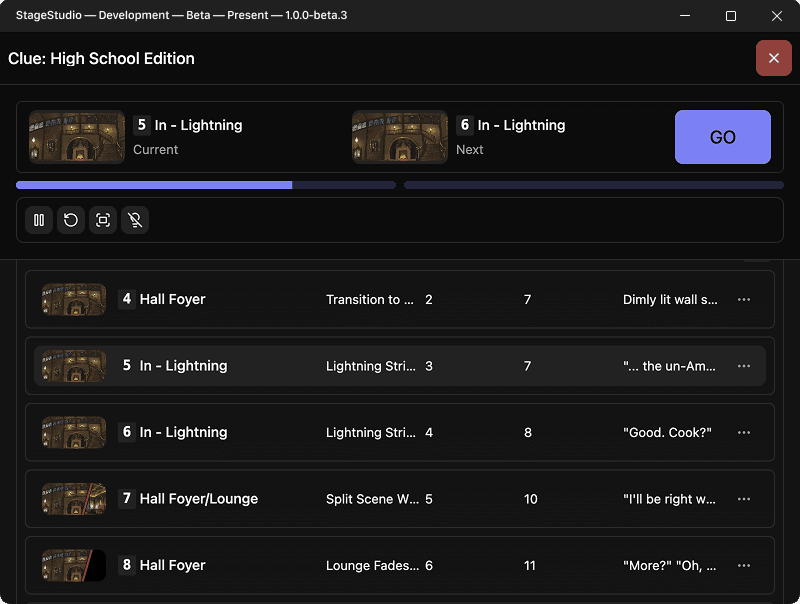The image size is (800, 604).
Task: Minimize the StageStudio window
Action: pyautogui.click(x=685, y=16)
